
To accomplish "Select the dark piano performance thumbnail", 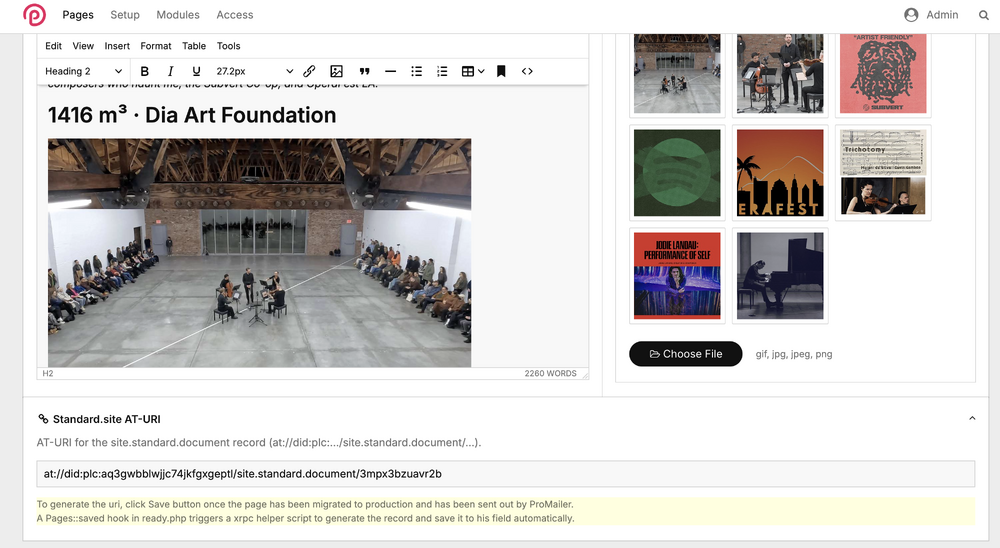I will pos(780,276).
